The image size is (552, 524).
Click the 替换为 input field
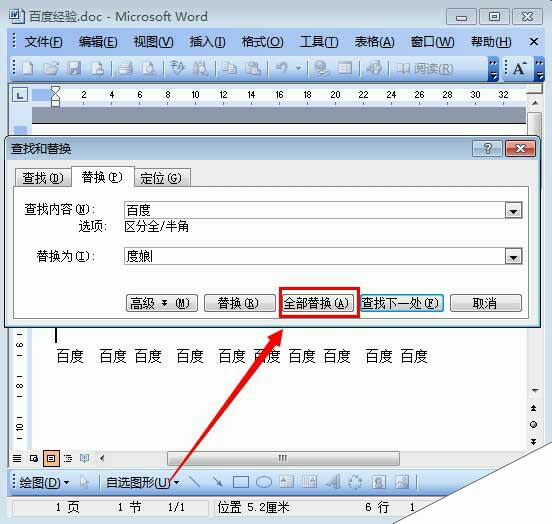click(314, 256)
